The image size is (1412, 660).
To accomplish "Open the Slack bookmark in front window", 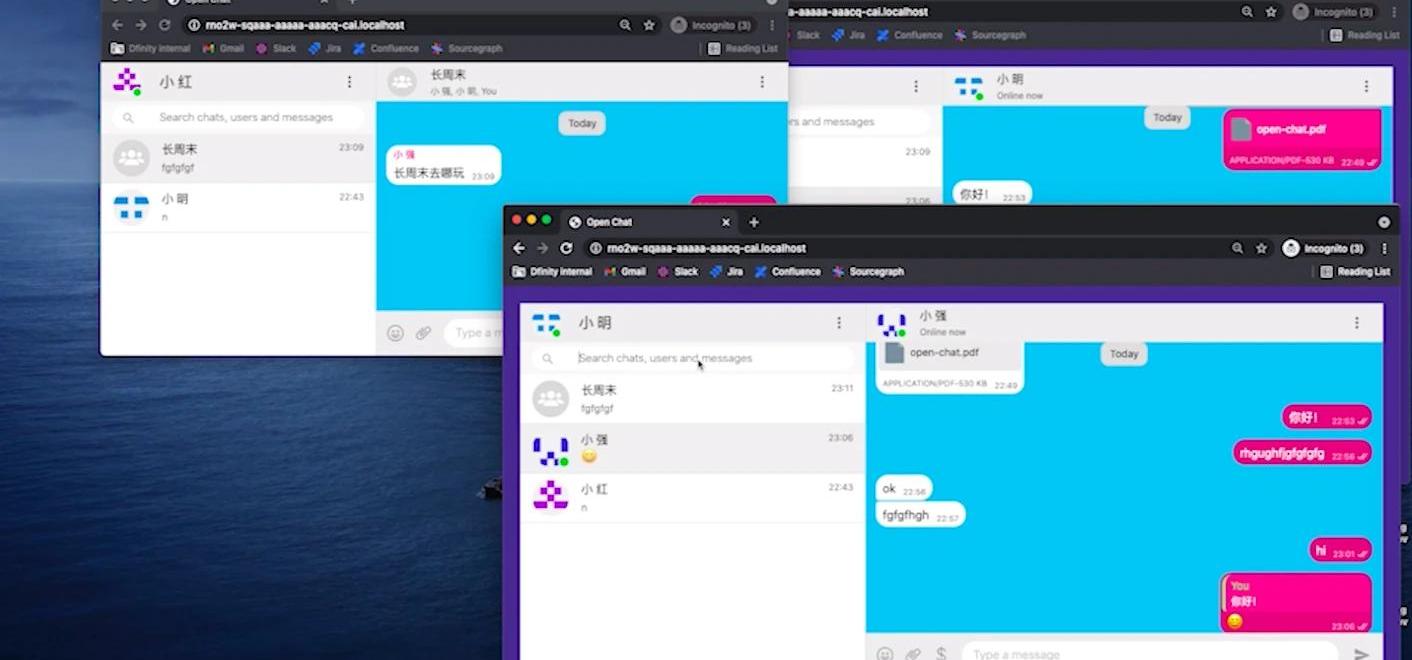I will click(677, 271).
